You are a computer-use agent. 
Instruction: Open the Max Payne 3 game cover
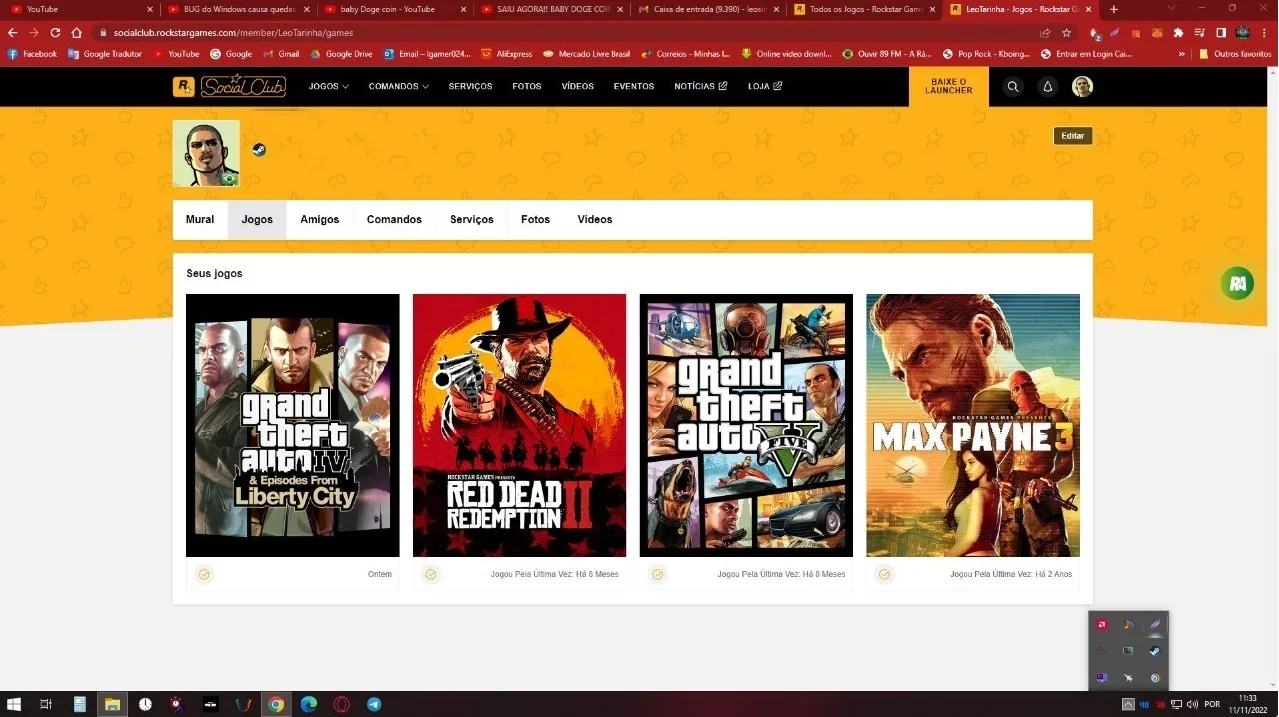[973, 425]
